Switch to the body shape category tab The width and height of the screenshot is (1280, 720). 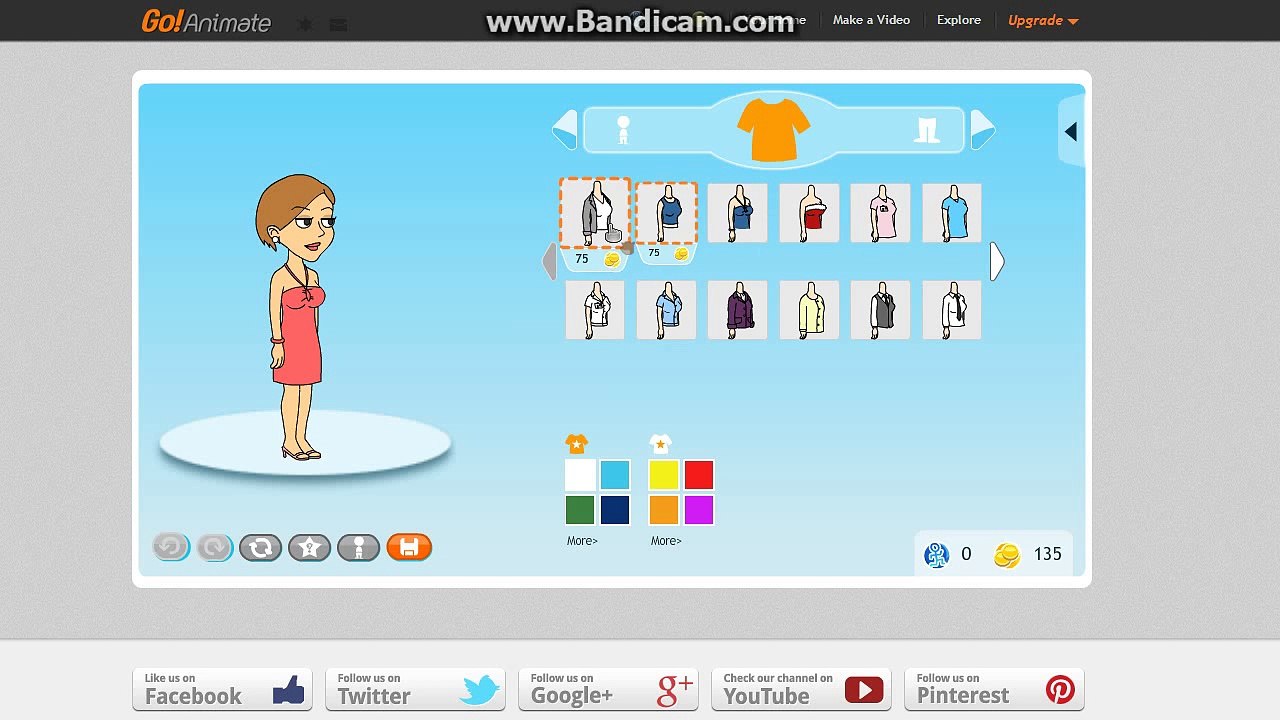[623, 130]
